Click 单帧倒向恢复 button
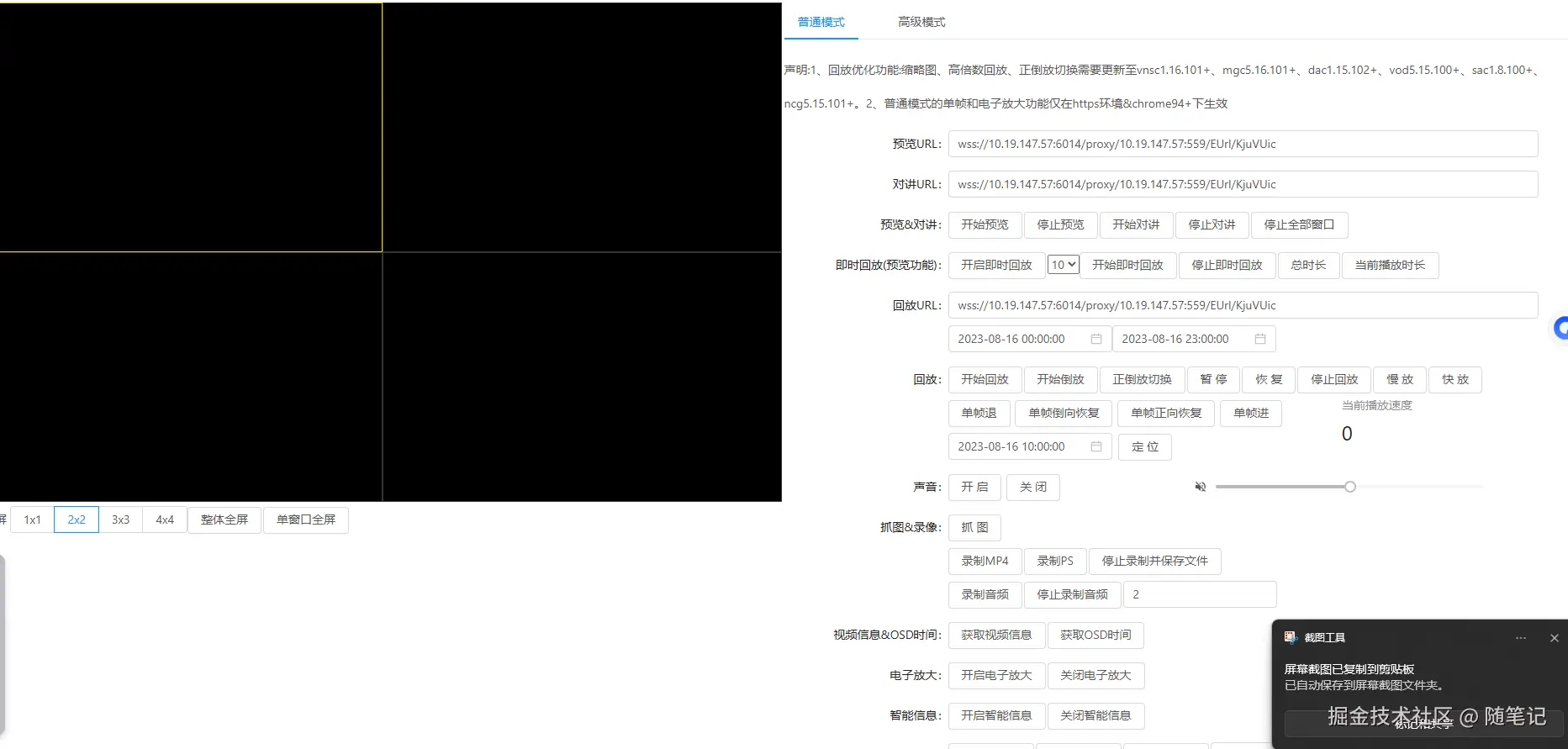Screen dimensions: 1568x749 point(1064,413)
